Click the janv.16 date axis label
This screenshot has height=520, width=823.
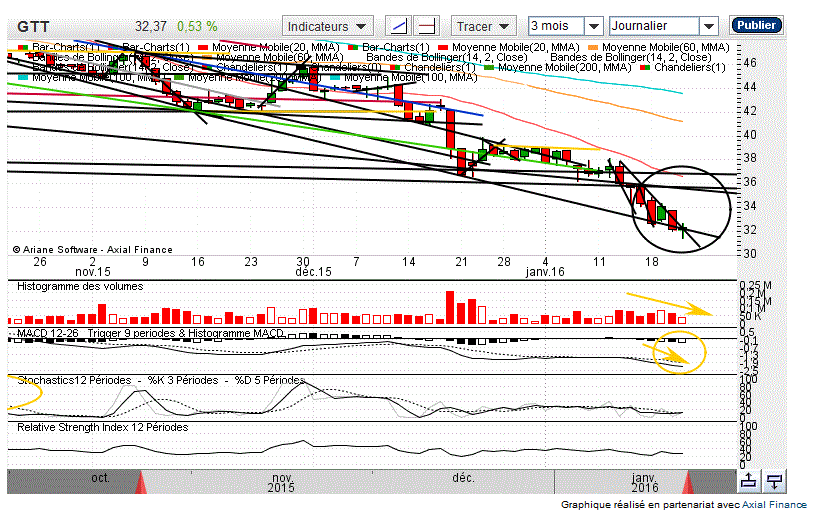[545, 272]
